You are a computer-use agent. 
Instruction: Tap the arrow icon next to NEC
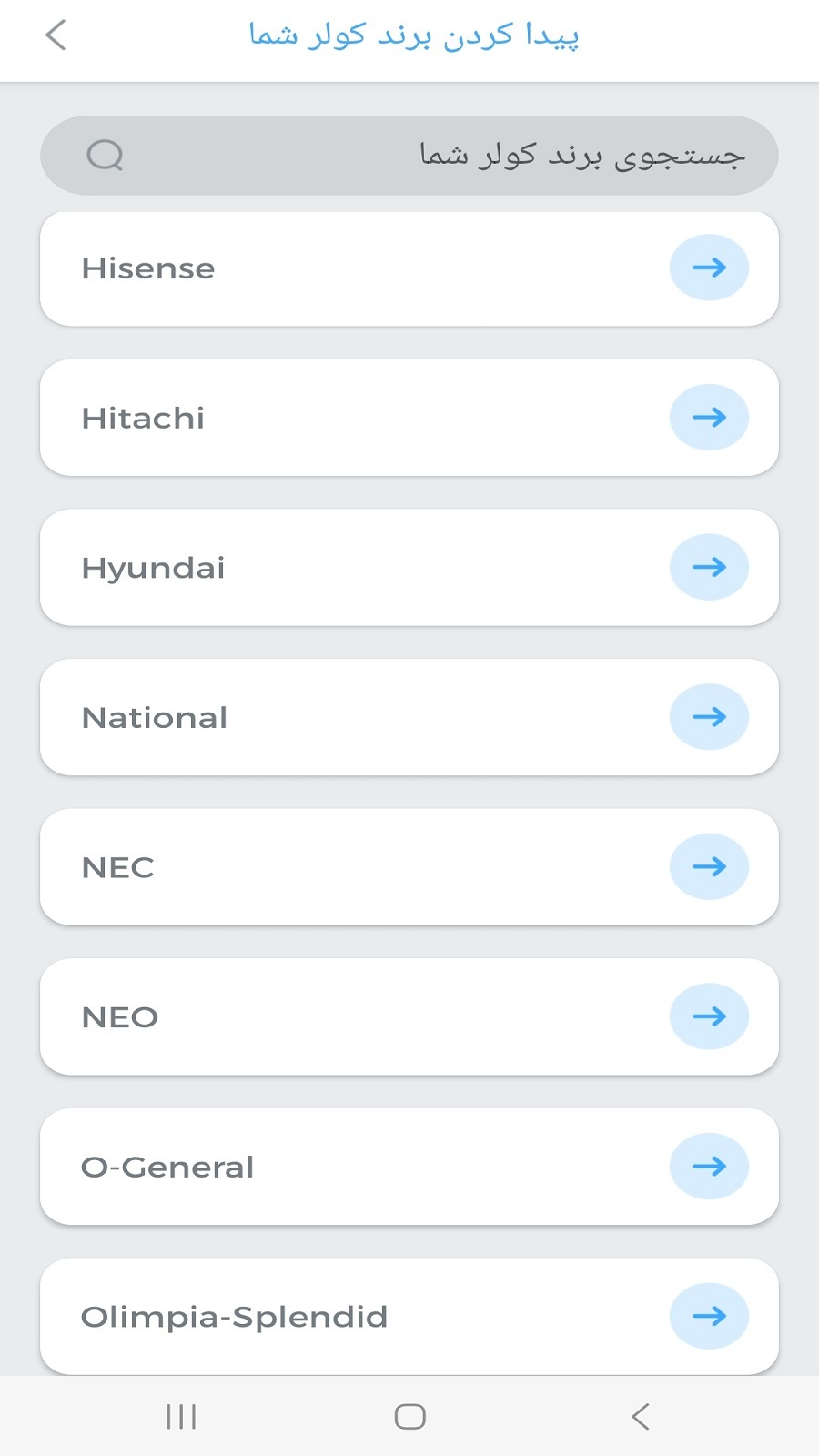709,867
